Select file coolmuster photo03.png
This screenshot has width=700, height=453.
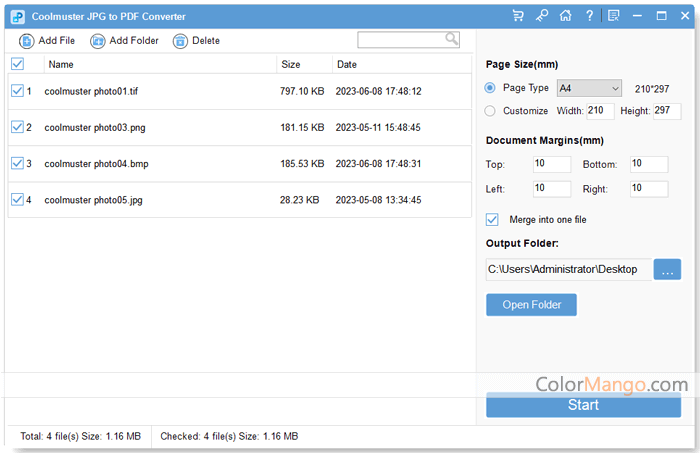point(95,128)
